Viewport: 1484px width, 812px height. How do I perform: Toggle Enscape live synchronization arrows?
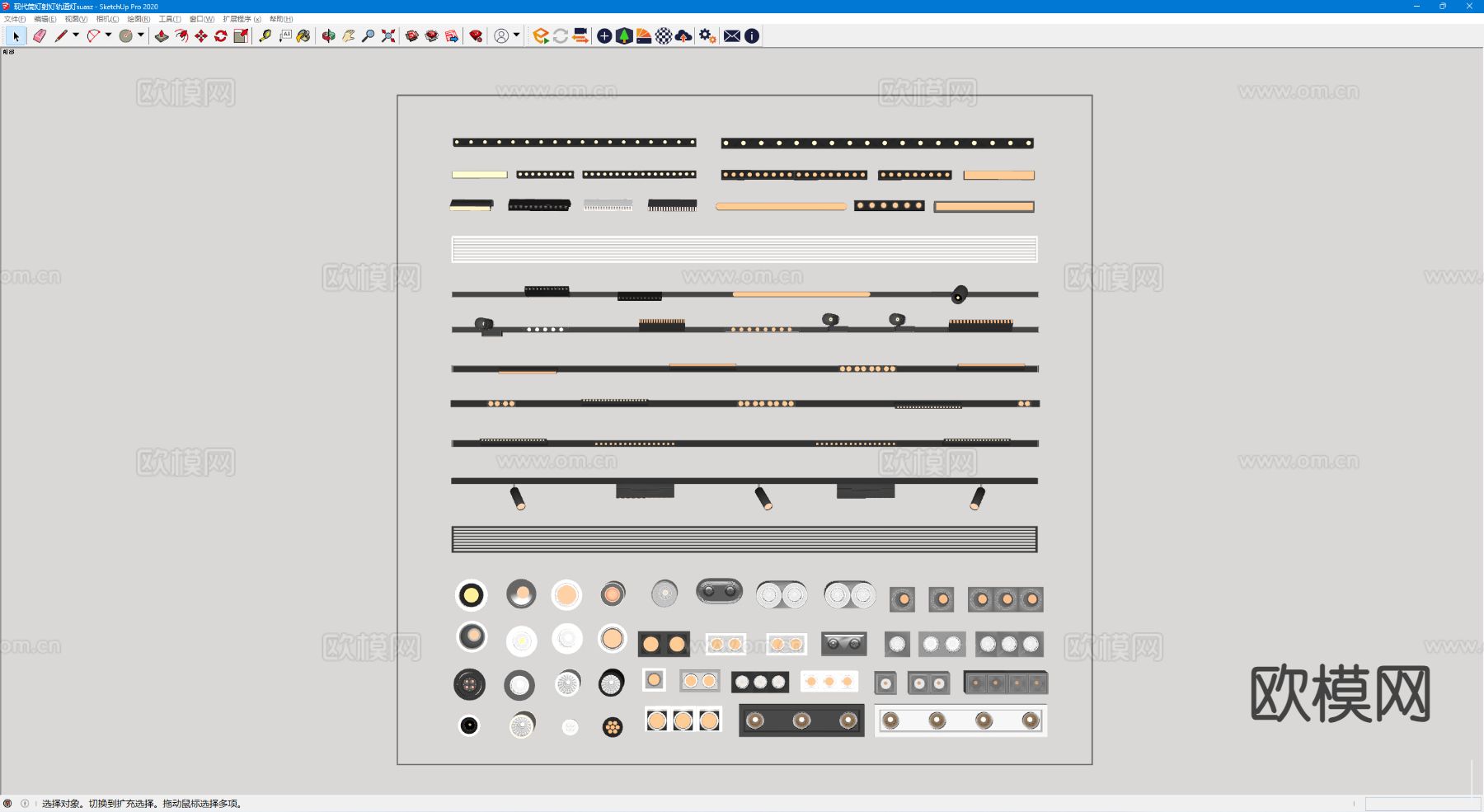point(561,36)
